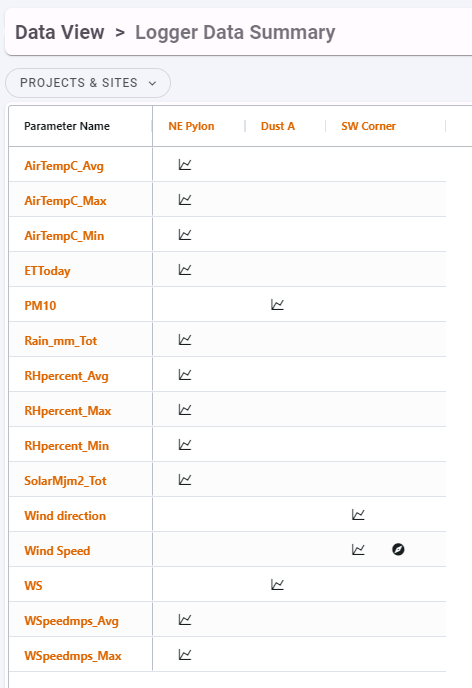Viewport: 472px width, 688px height.
Task: Click the Projects & Sites chevron arrow
Action: point(152,83)
